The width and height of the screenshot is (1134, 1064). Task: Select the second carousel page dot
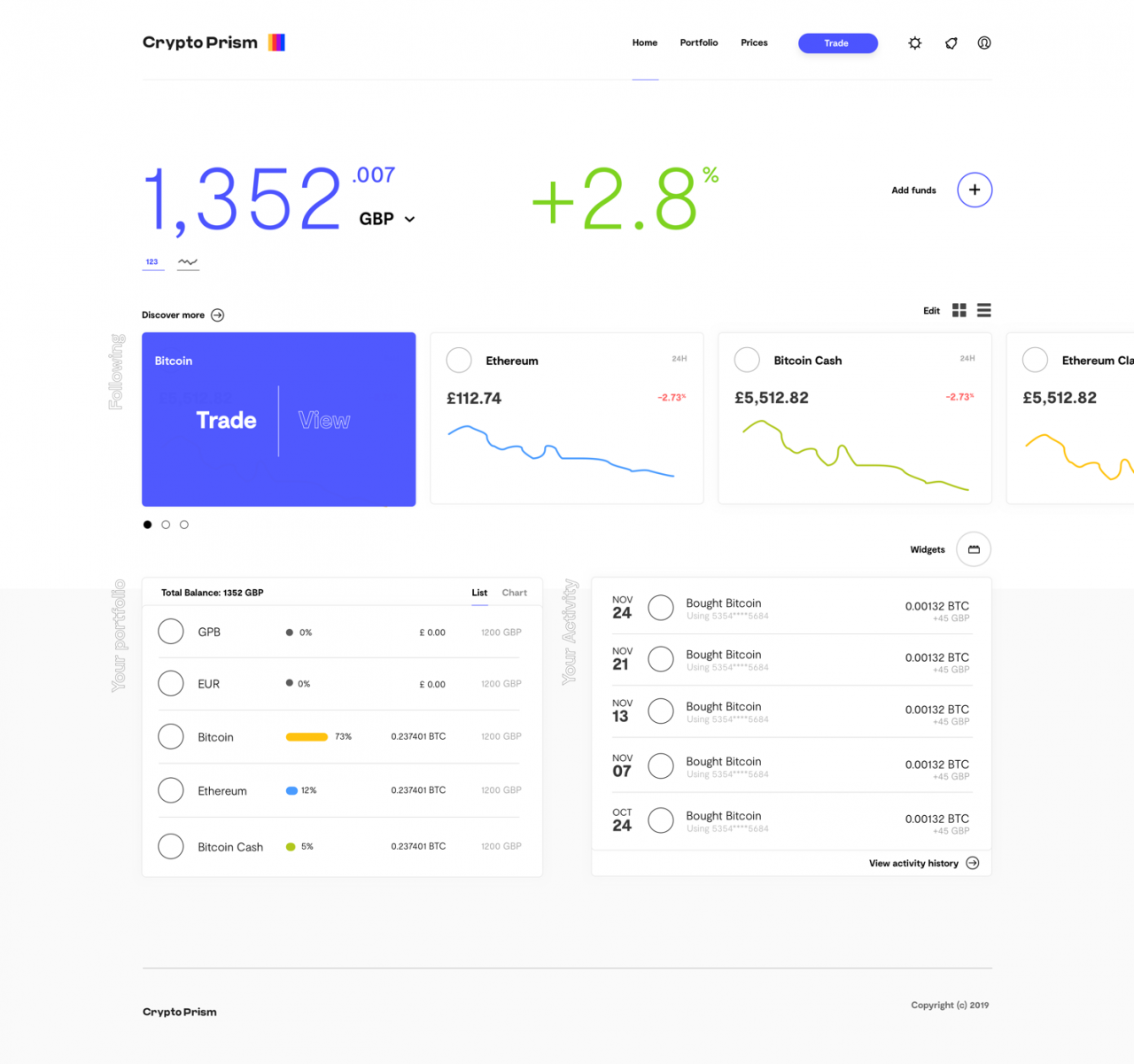click(166, 524)
